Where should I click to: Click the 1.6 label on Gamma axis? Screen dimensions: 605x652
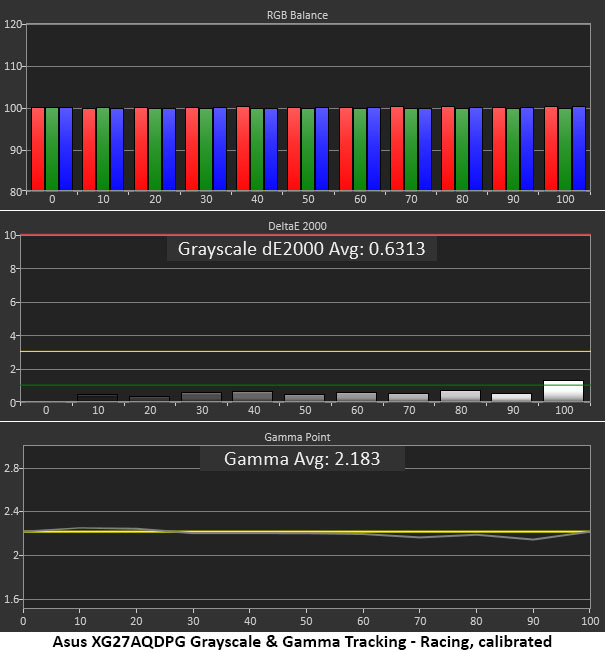11,599
